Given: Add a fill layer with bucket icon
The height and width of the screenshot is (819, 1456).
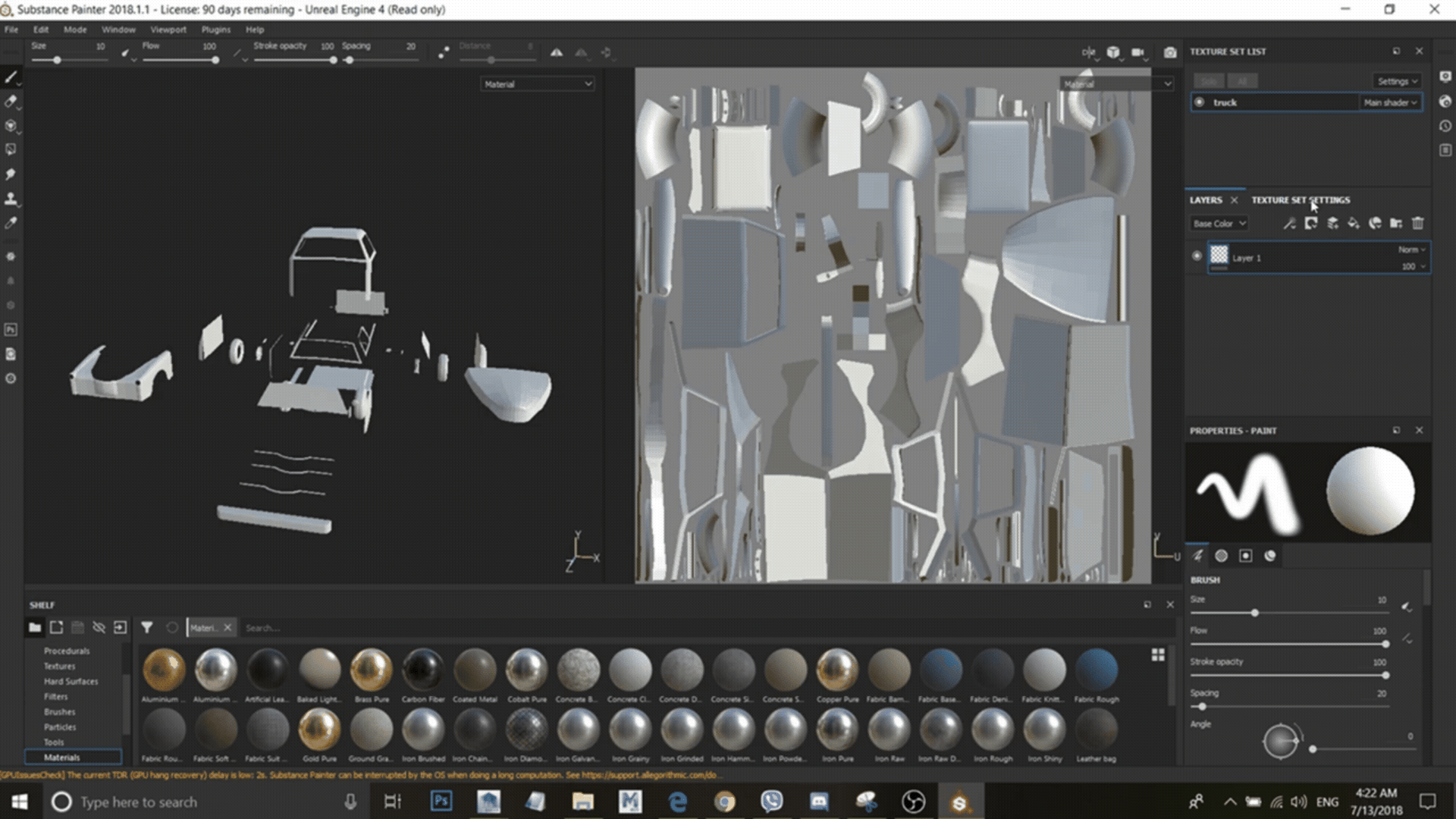Looking at the screenshot, I should tap(1354, 223).
